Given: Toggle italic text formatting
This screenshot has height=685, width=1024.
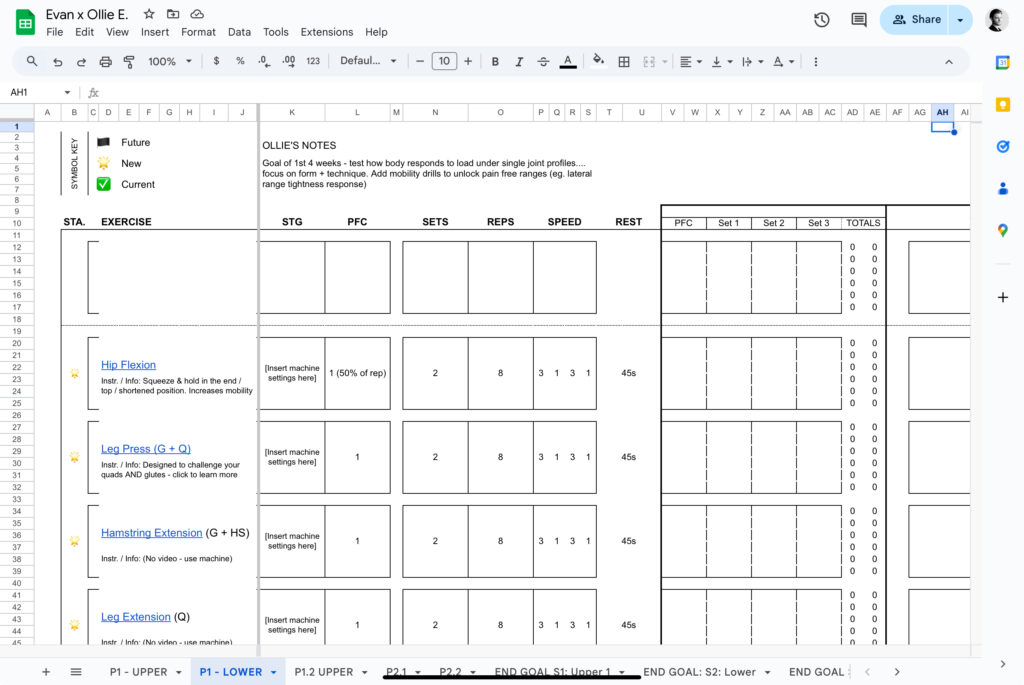Looking at the screenshot, I should click(519, 61).
